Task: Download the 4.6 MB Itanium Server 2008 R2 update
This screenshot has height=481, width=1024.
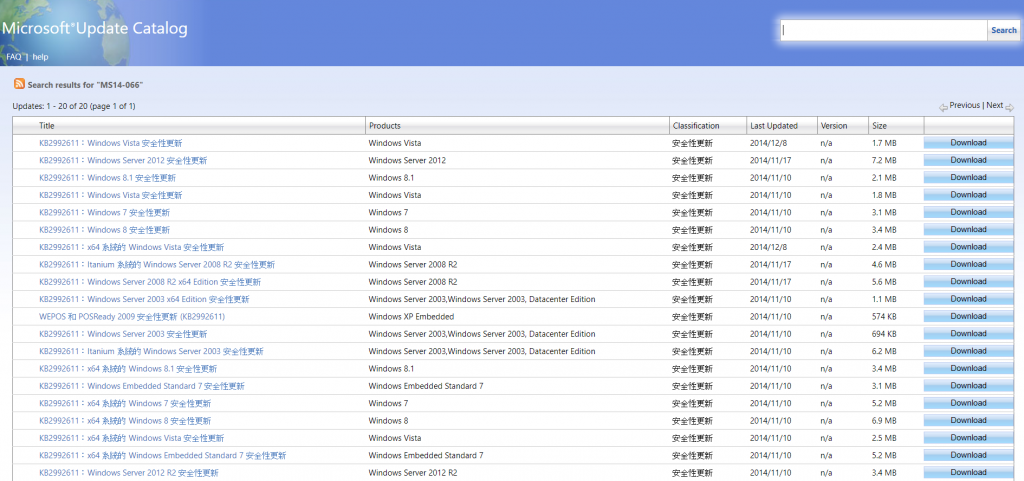Action: [x=968, y=264]
